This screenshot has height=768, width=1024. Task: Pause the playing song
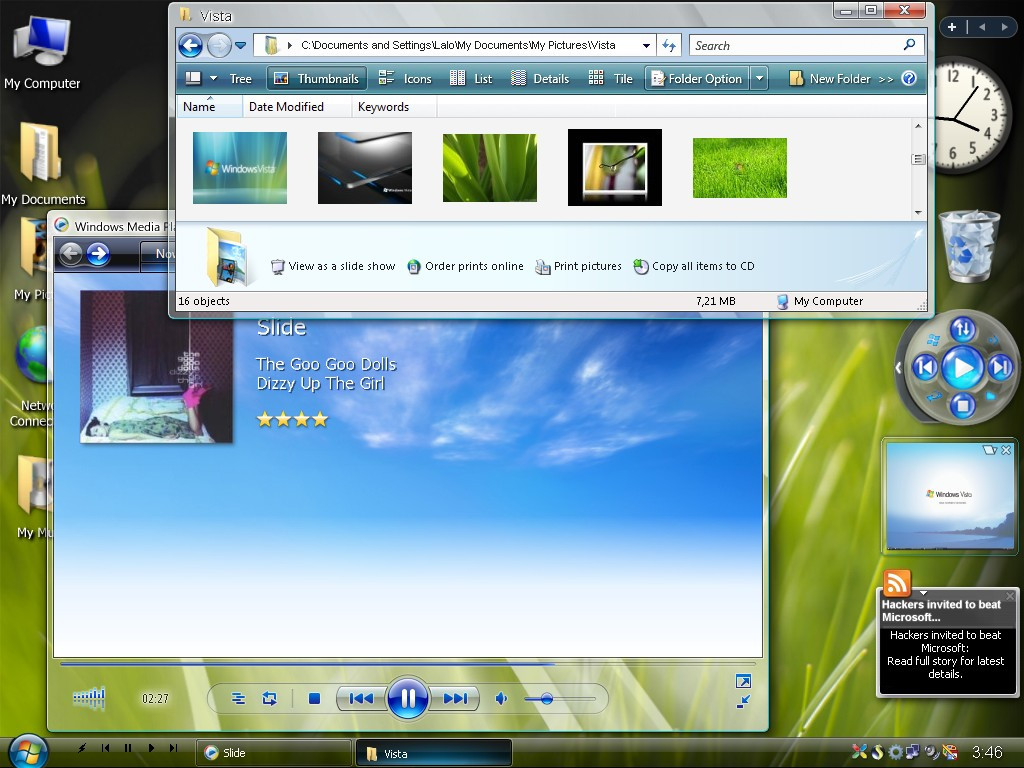[408, 699]
